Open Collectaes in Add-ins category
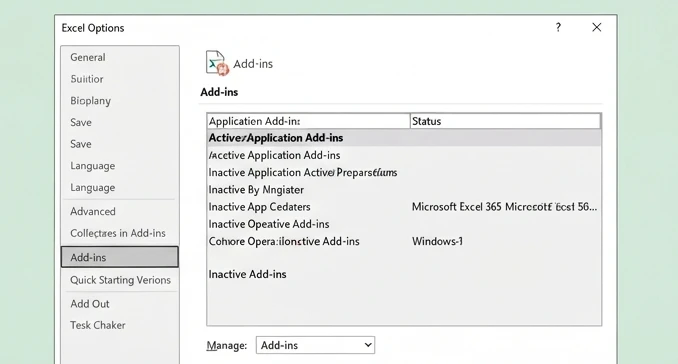This screenshot has height=364, width=678. (x=118, y=233)
